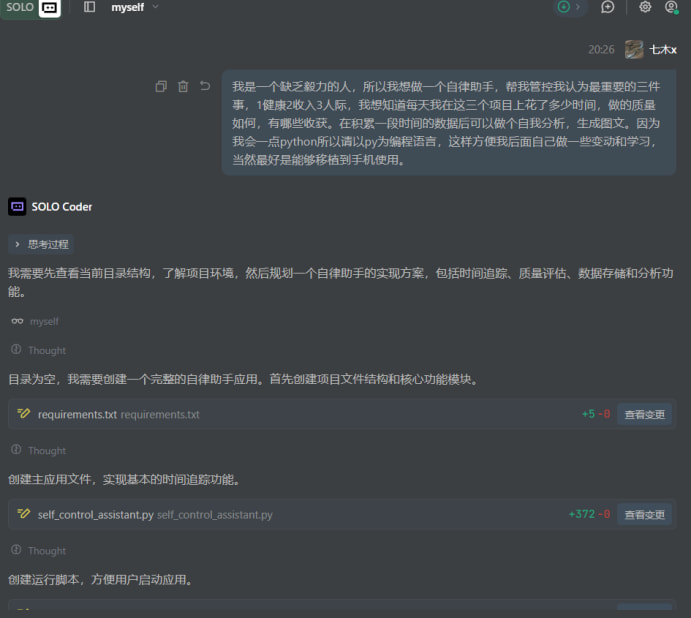Image resolution: width=691 pixels, height=618 pixels.
Task: Click the user avatar 七木x
Action: tap(634, 49)
